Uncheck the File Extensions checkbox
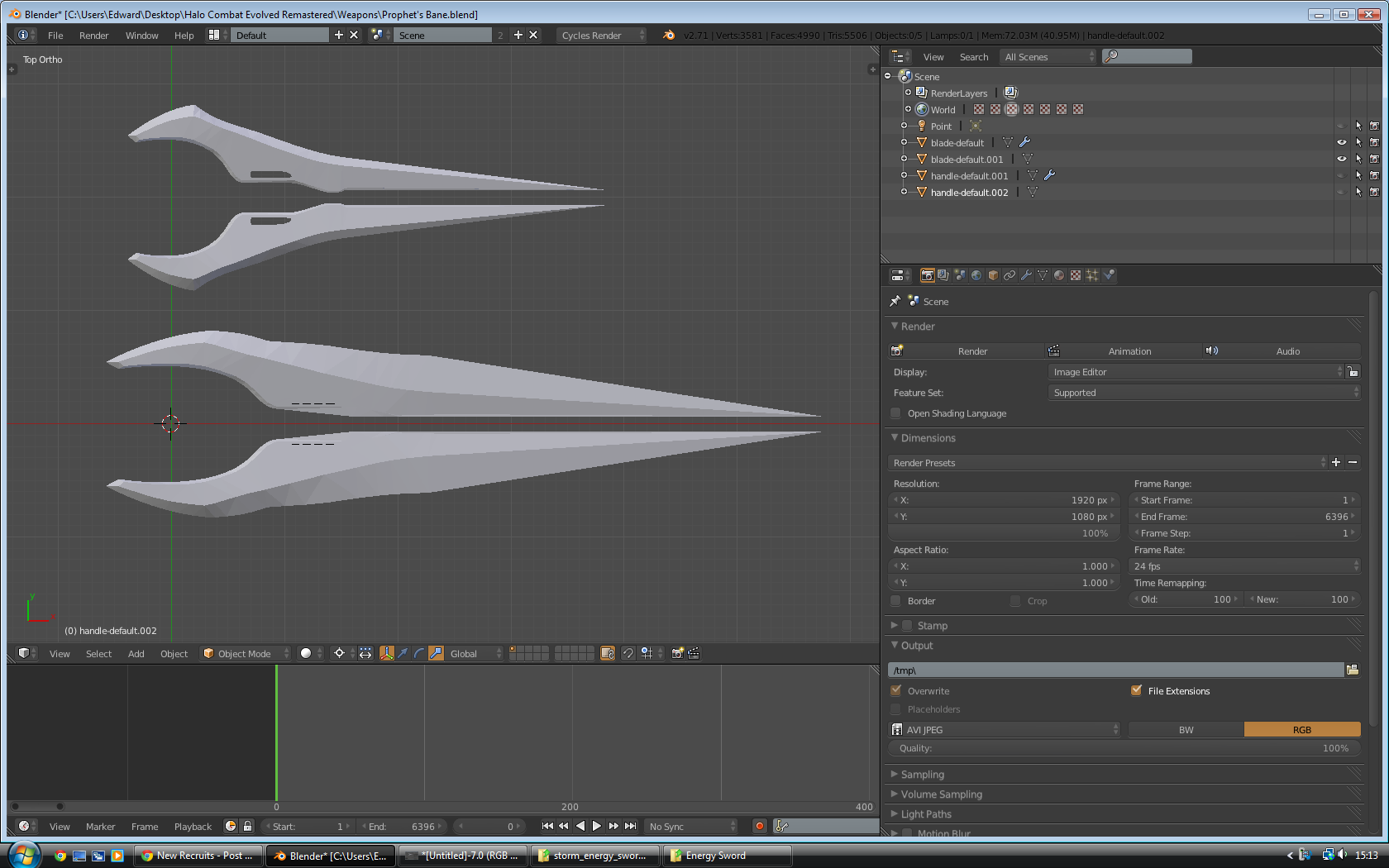This screenshot has height=868, width=1389. 1137,690
